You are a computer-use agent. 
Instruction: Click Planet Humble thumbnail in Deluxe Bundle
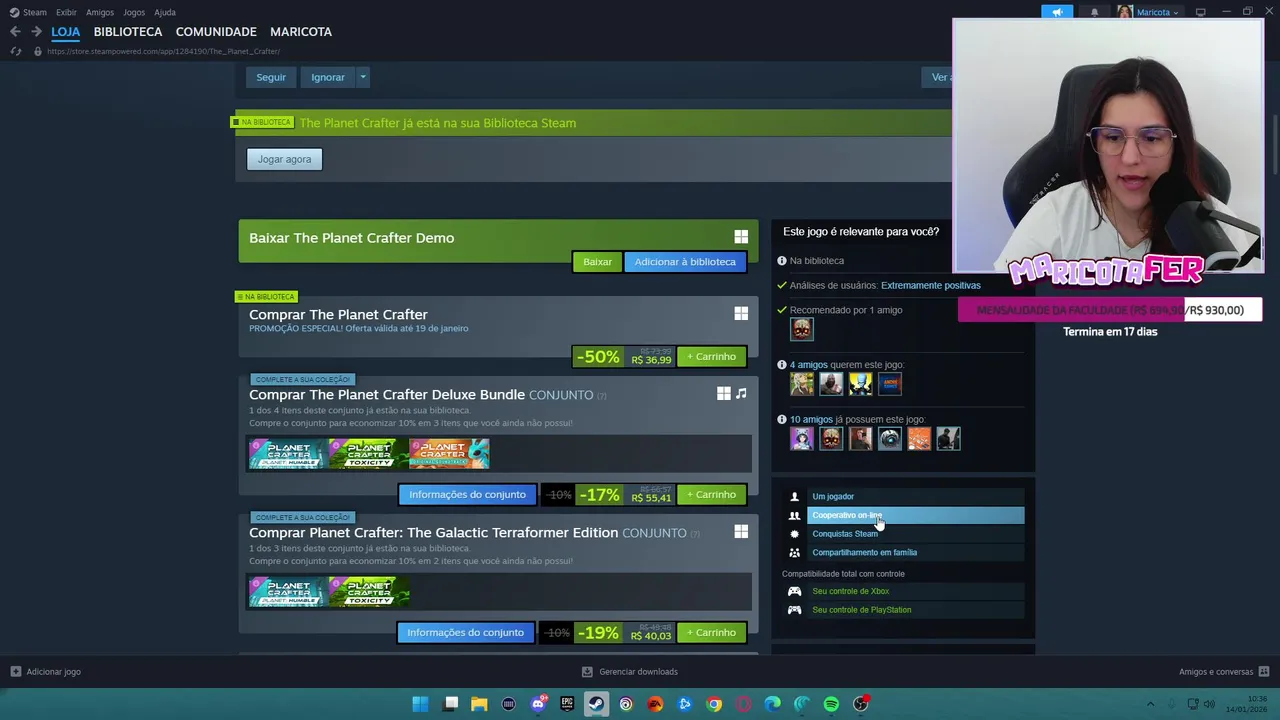288,454
